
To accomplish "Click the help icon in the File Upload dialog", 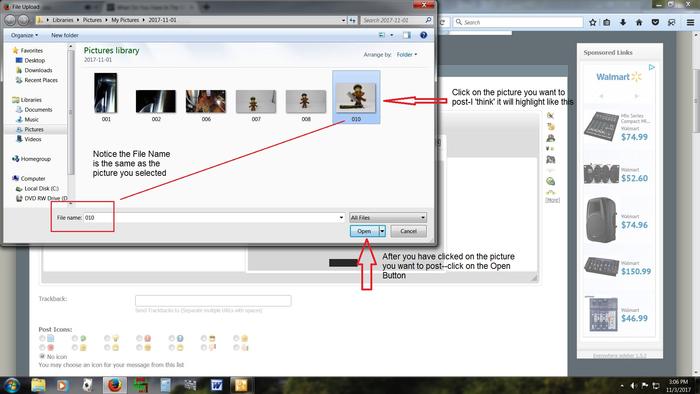I will pyautogui.click(x=423, y=35).
